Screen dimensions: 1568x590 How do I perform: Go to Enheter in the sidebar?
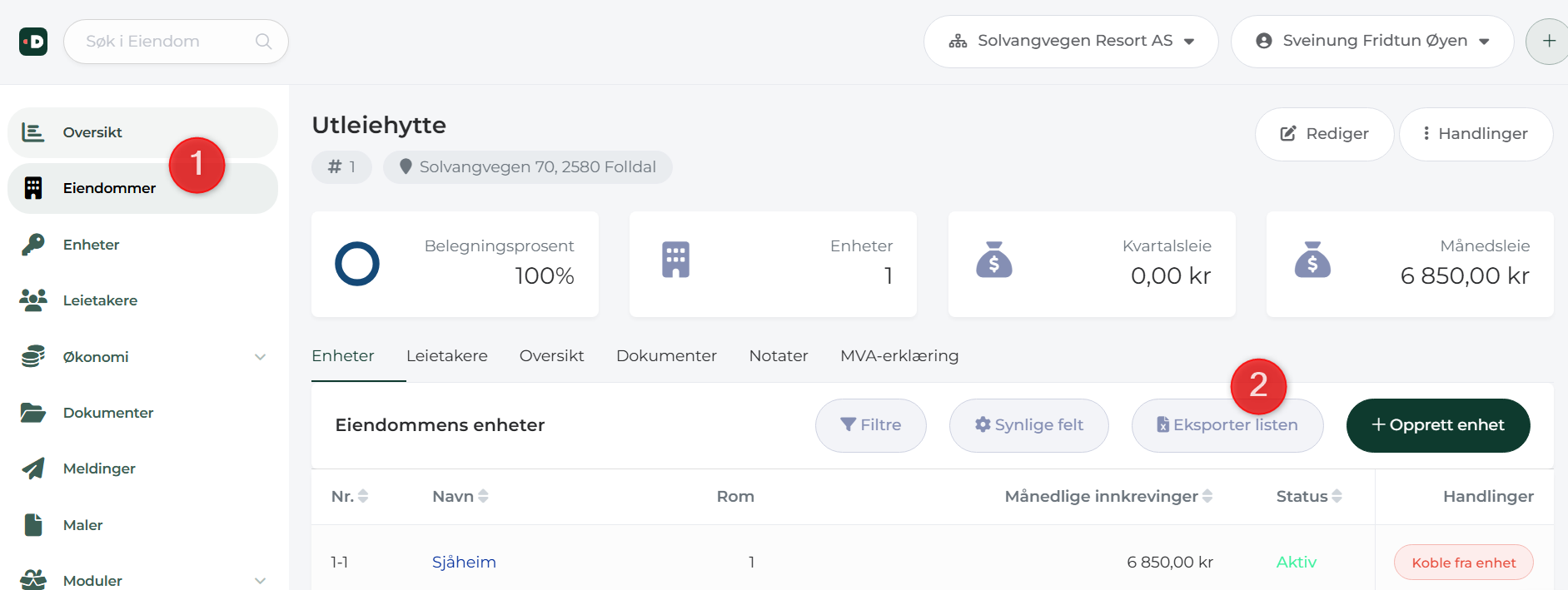point(142,245)
